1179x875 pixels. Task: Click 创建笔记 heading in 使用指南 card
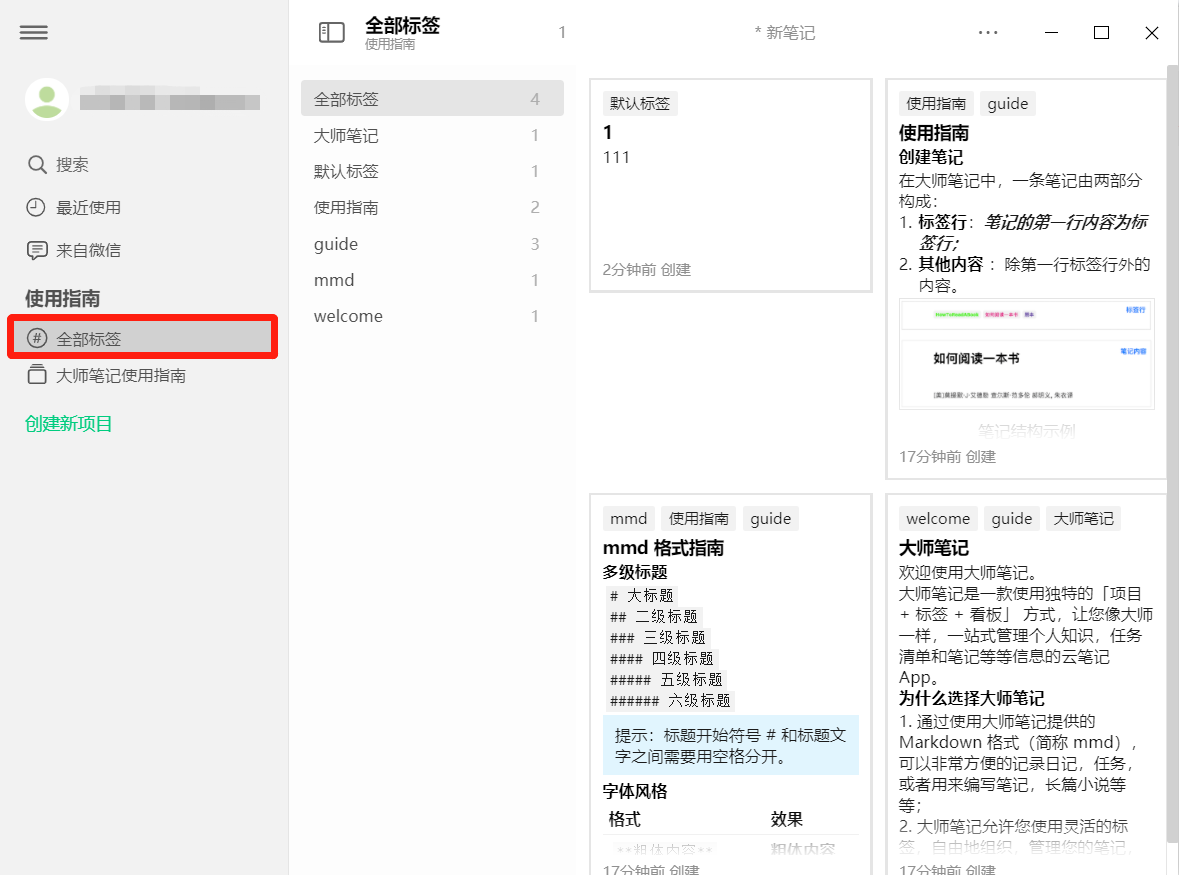(931, 157)
